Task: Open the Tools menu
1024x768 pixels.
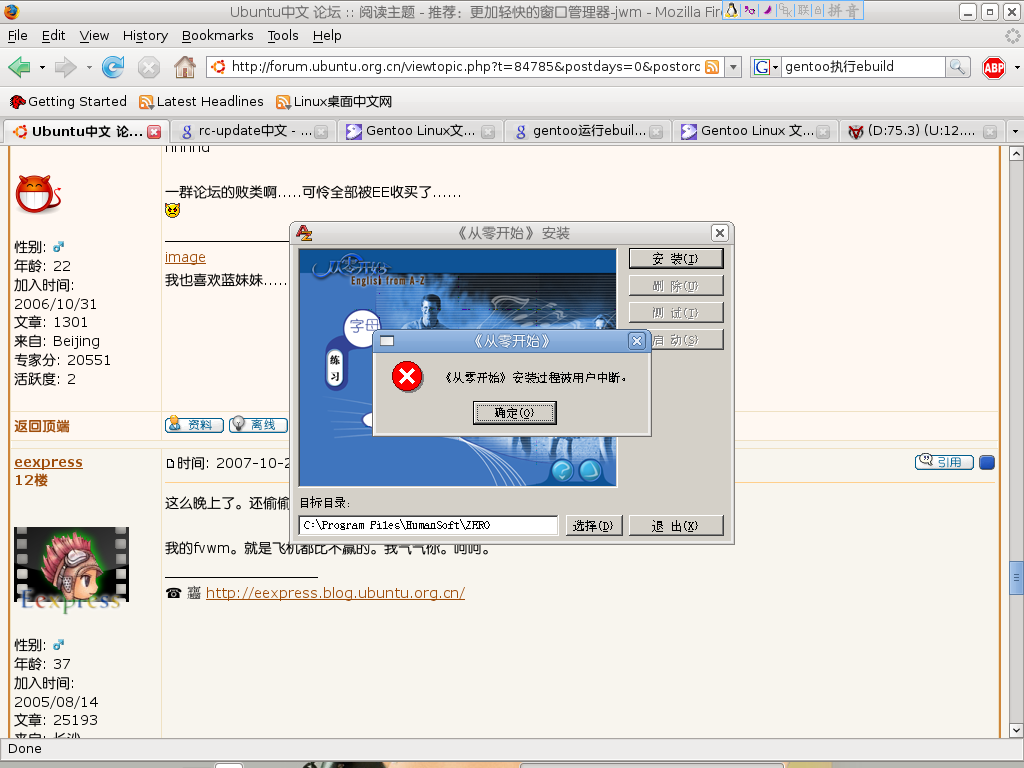Action: [283, 36]
